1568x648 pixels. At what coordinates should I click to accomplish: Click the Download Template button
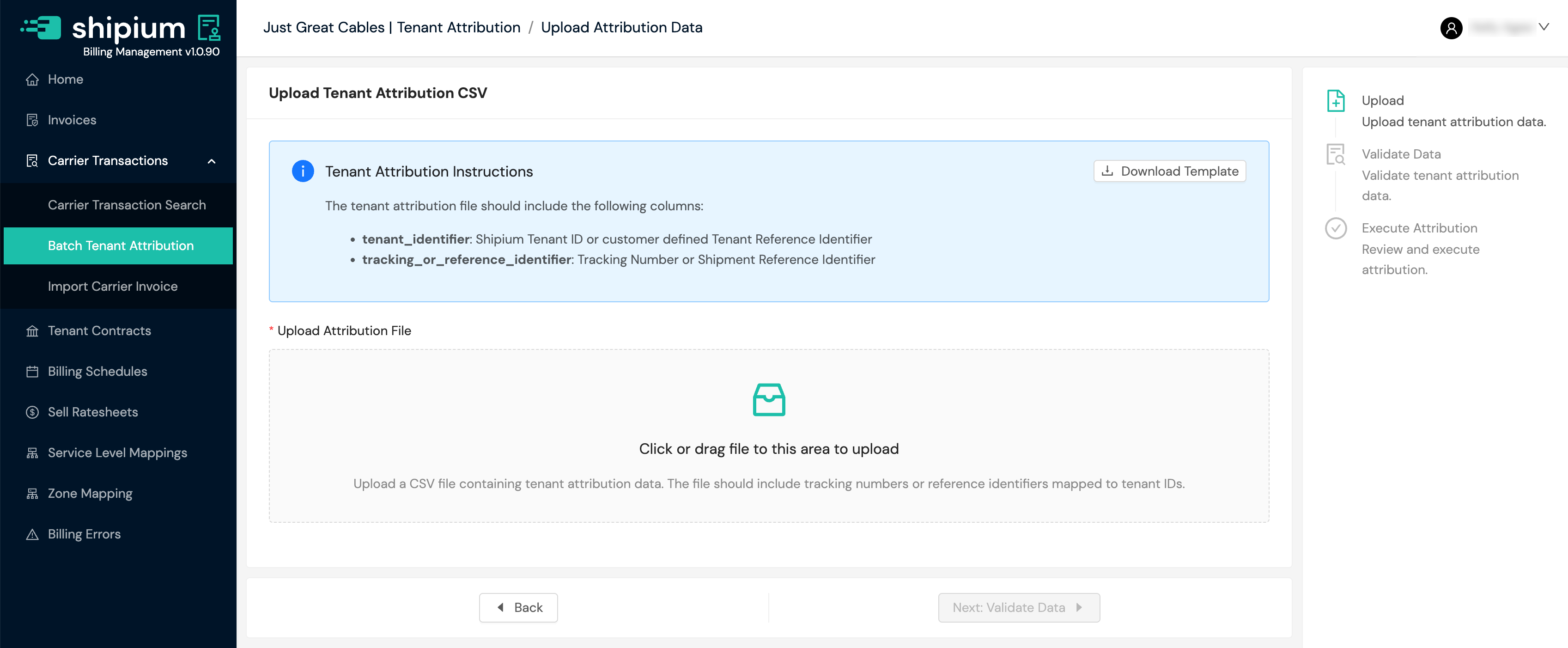1169,171
